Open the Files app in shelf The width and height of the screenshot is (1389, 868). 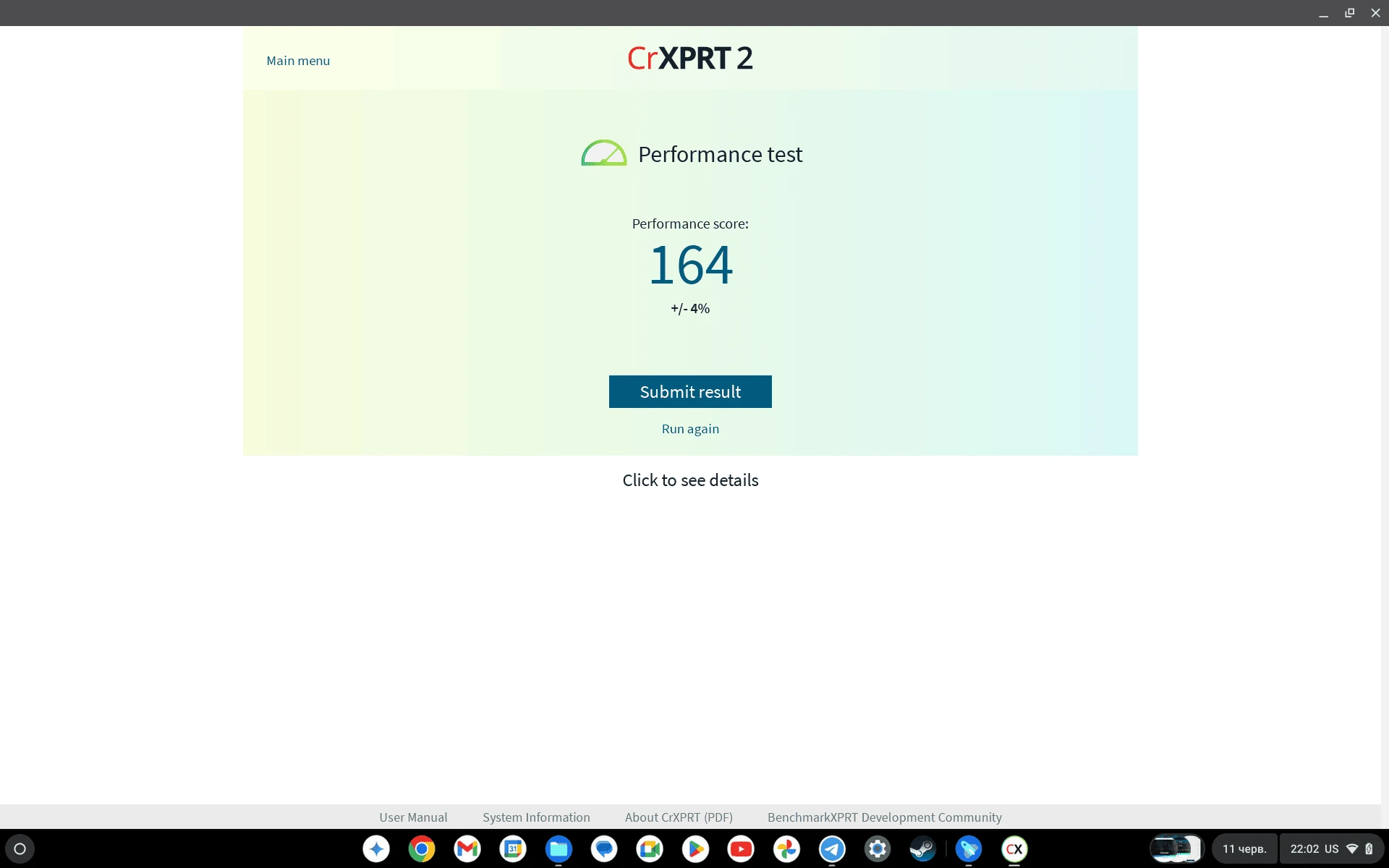[558, 848]
